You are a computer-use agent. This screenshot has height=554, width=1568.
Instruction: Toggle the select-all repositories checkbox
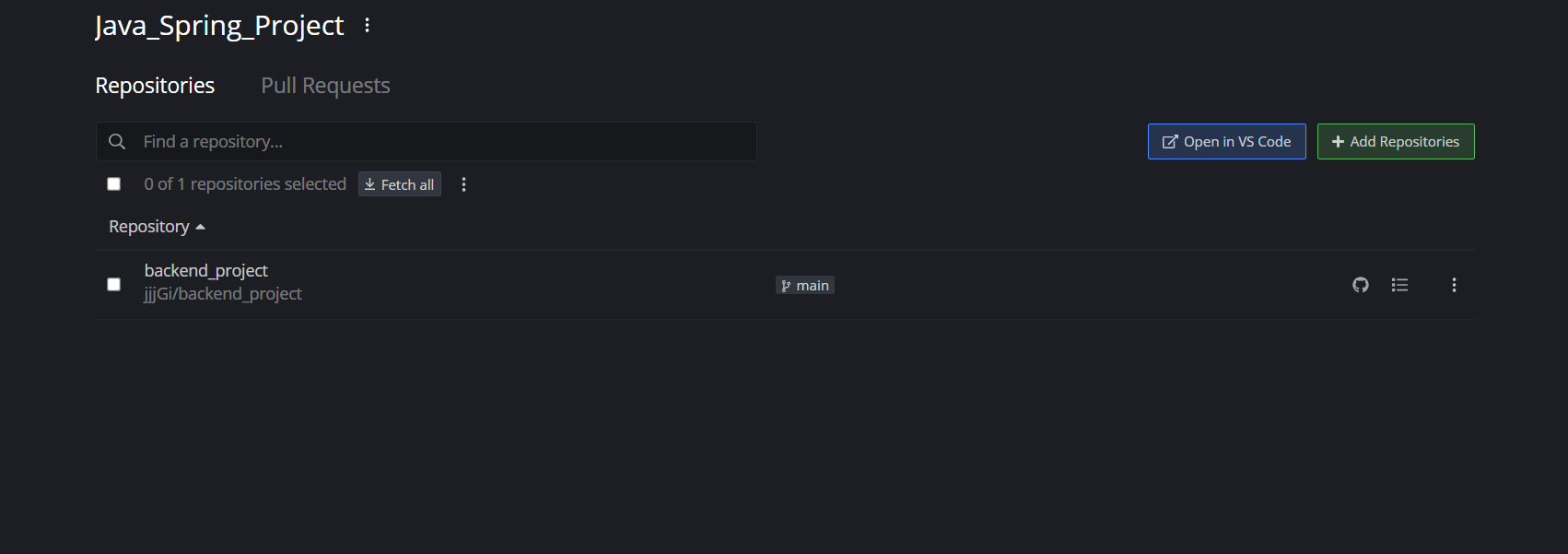pyautogui.click(x=113, y=183)
